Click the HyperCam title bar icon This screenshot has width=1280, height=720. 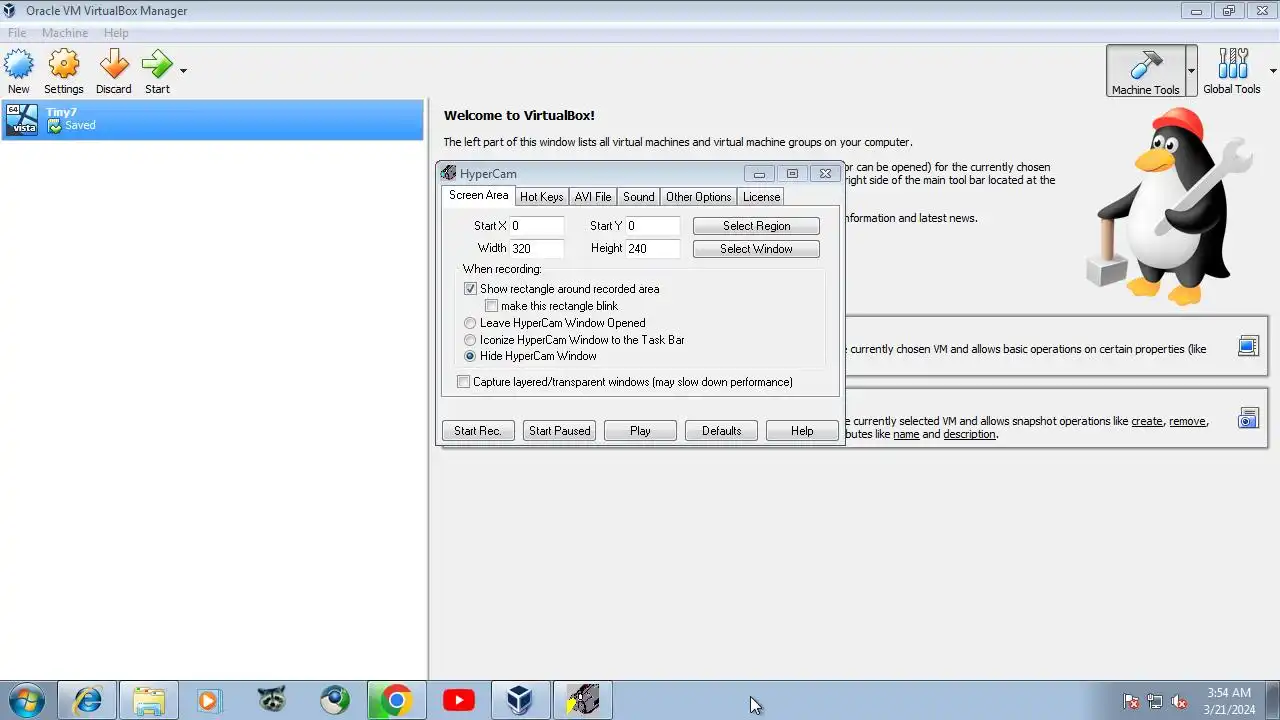coord(448,173)
